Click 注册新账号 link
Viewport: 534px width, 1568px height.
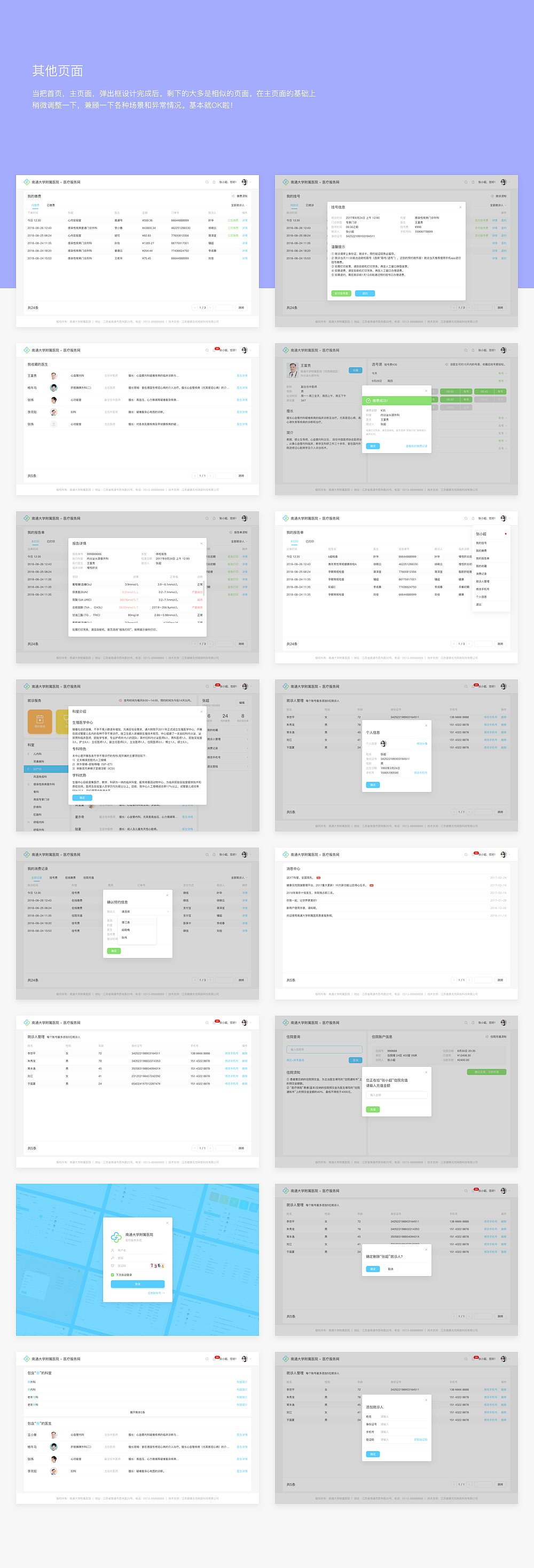click(x=156, y=1294)
